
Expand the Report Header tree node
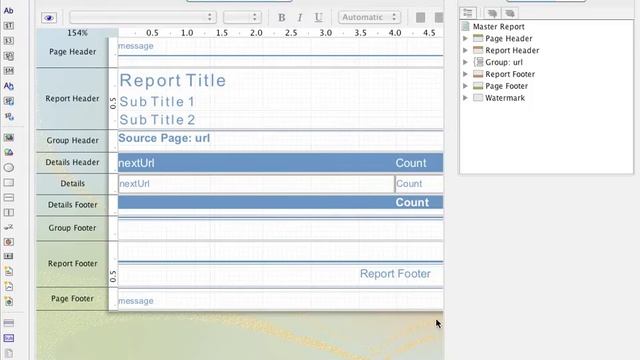[465, 50]
